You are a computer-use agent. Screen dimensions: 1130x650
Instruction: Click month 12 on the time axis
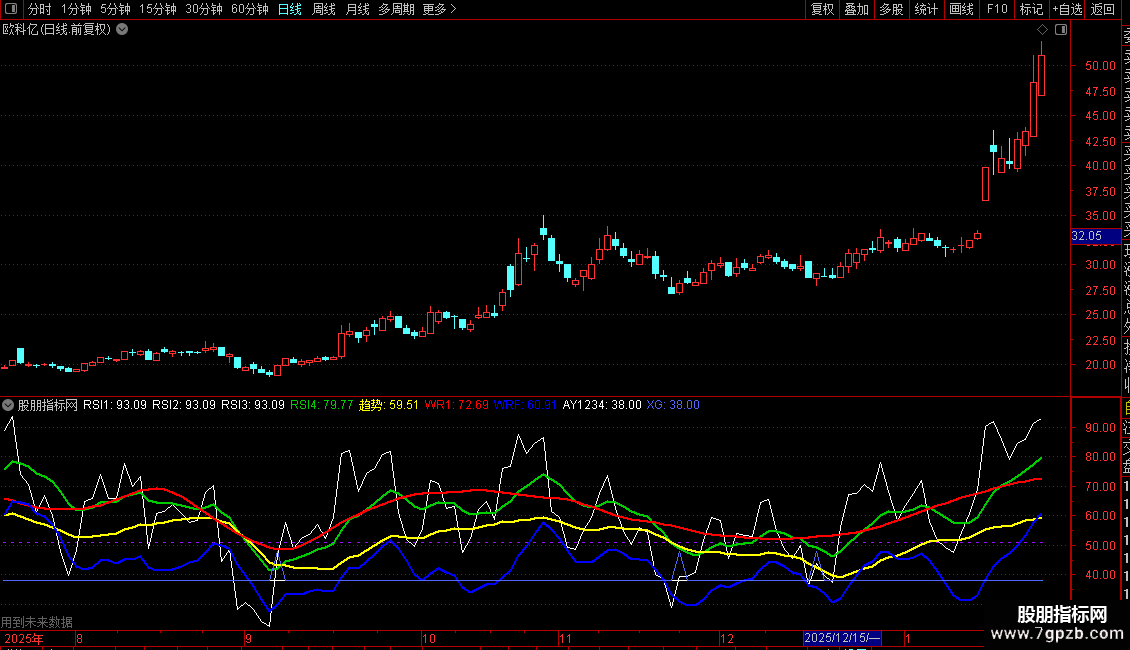[x=726, y=638]
